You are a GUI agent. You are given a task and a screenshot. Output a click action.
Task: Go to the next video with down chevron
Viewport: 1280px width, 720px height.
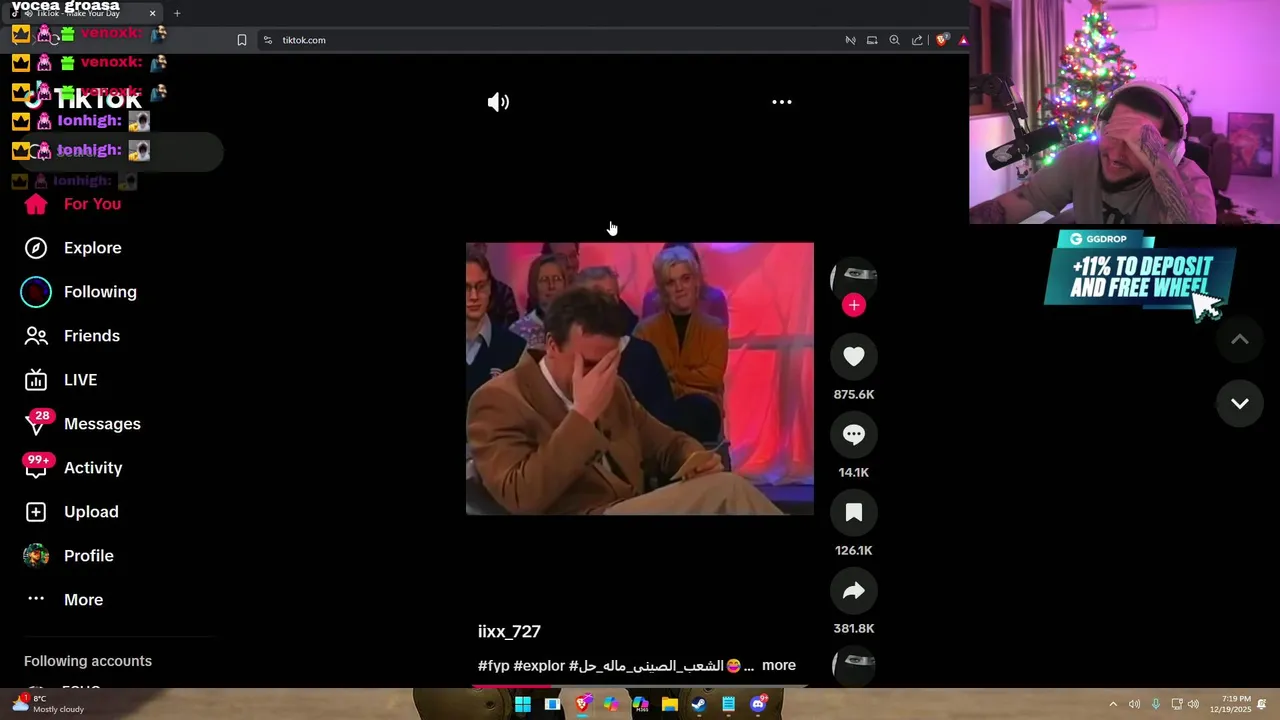[x=1239, y=404]
